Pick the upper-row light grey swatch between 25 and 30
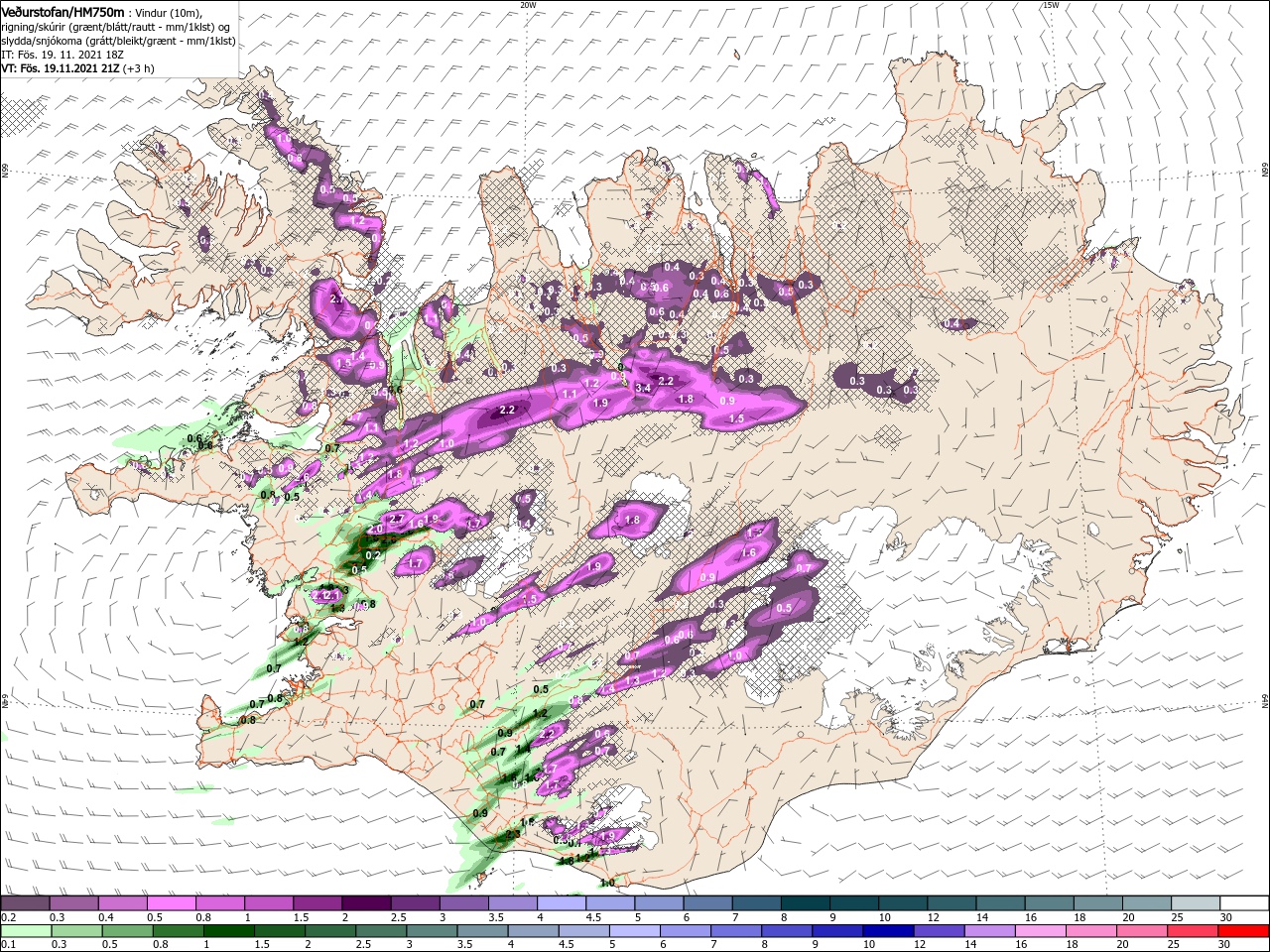Viewport: 1270px width, 952px height. (1195, 902)
